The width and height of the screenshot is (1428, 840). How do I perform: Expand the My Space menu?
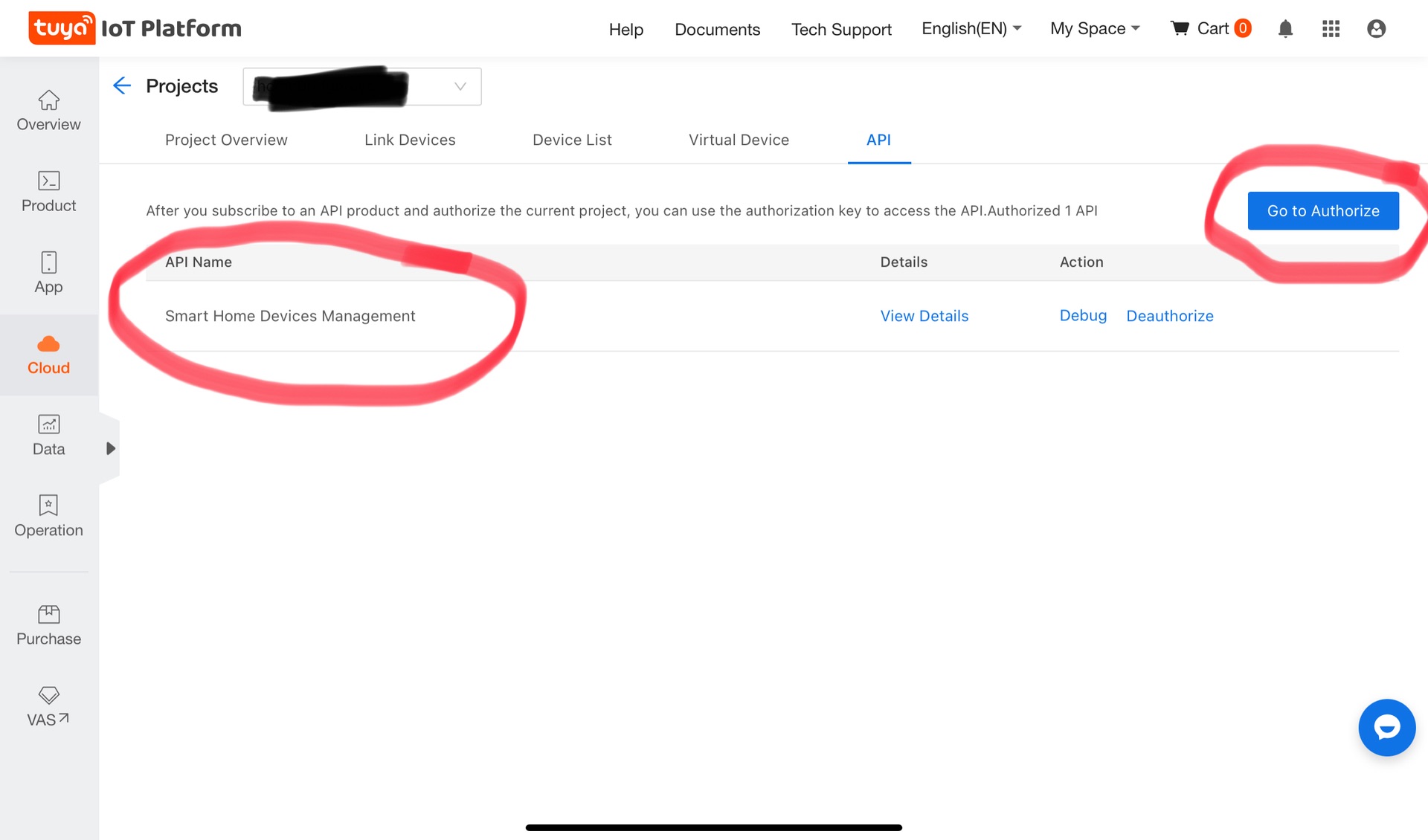(1094, 29)
